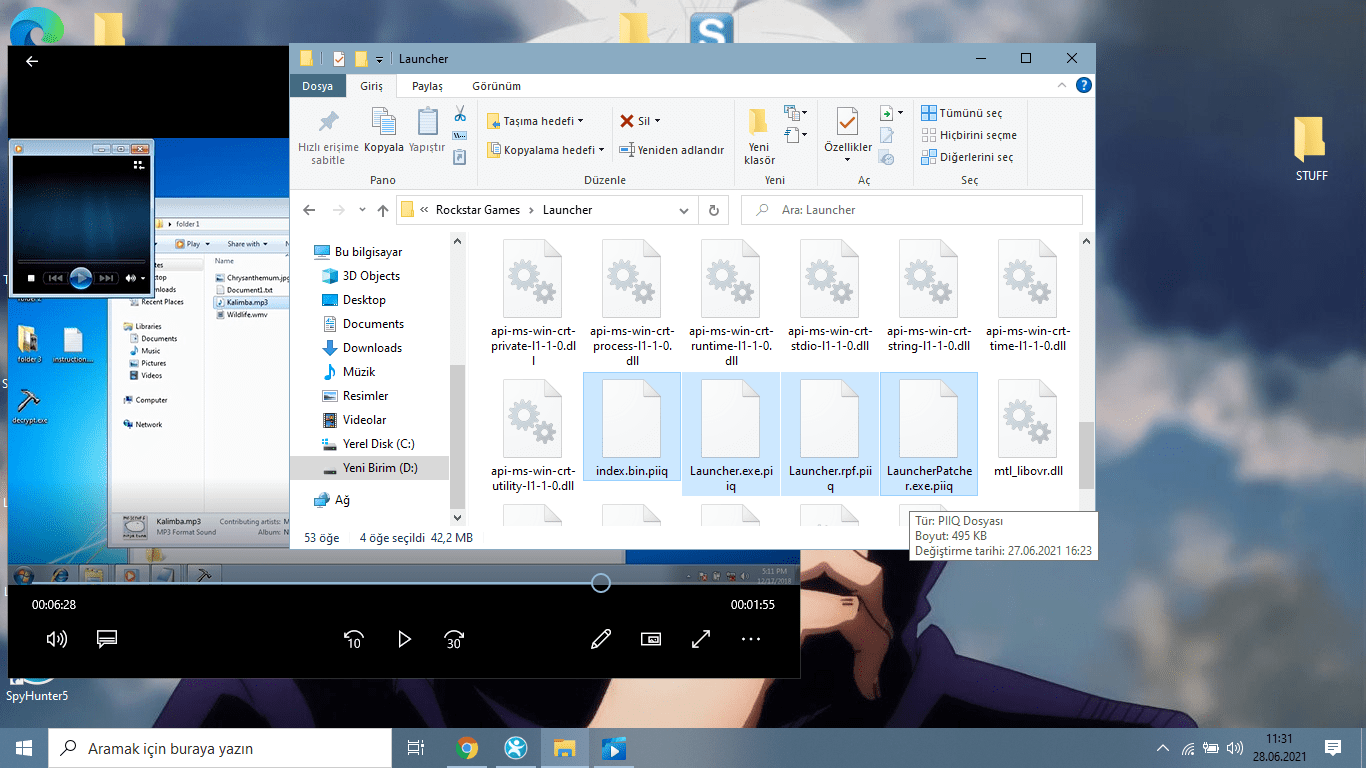The image size is (1366, 768).
Task: Select the Launcher.exe.piiq file
Action: click(x=731, y=435)
